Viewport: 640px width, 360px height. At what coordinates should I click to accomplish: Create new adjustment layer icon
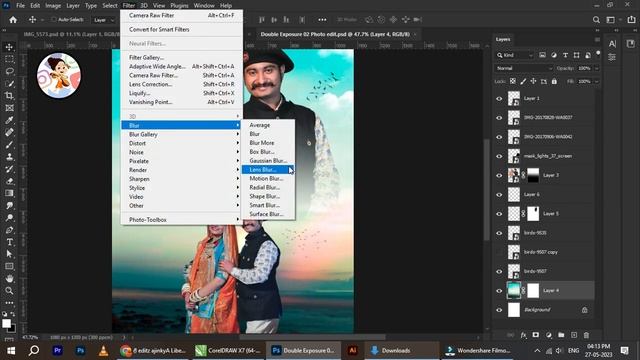click(x=549, y=335)
